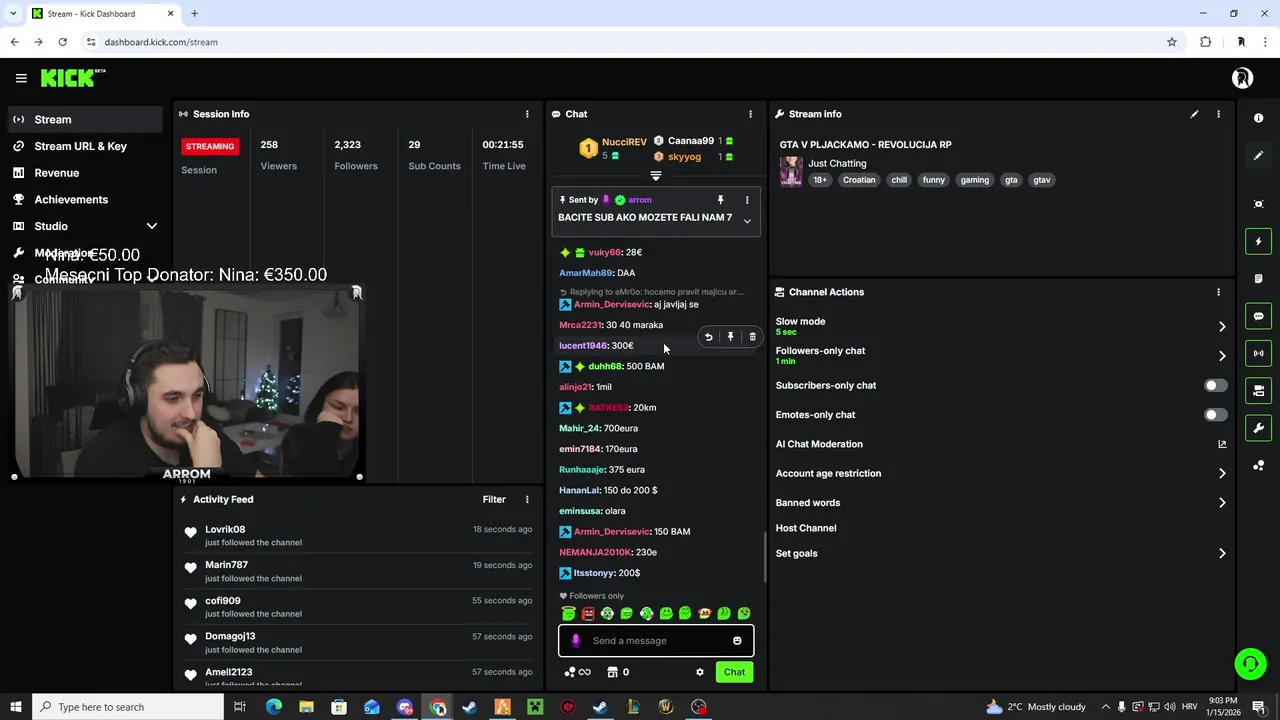The image size is (1280, 720).
Task: Open pinned message options menu
Action: pos(746,200)
